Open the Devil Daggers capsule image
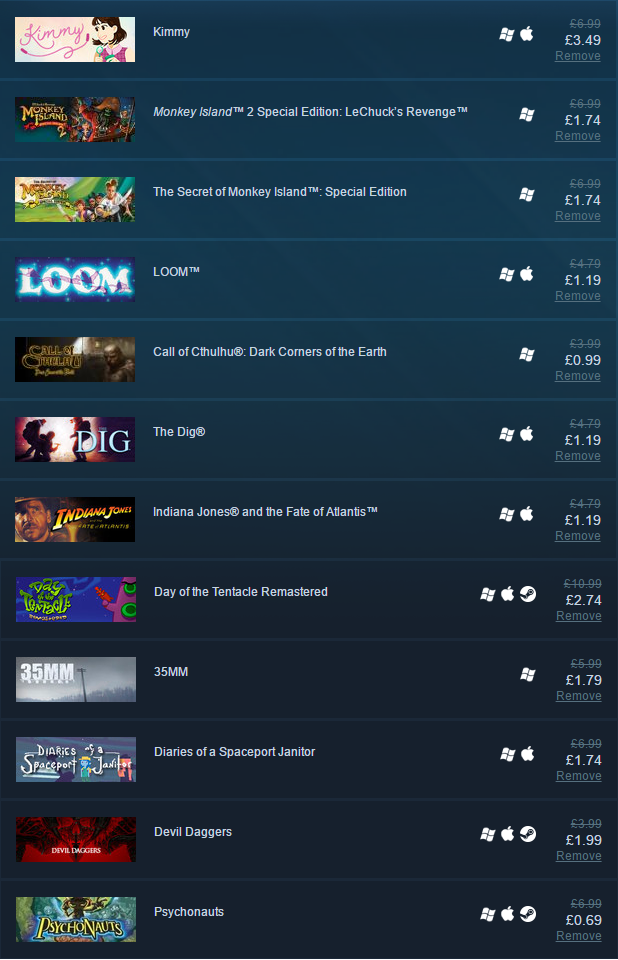This screenshot has height=960, width=618. [76, 839]
